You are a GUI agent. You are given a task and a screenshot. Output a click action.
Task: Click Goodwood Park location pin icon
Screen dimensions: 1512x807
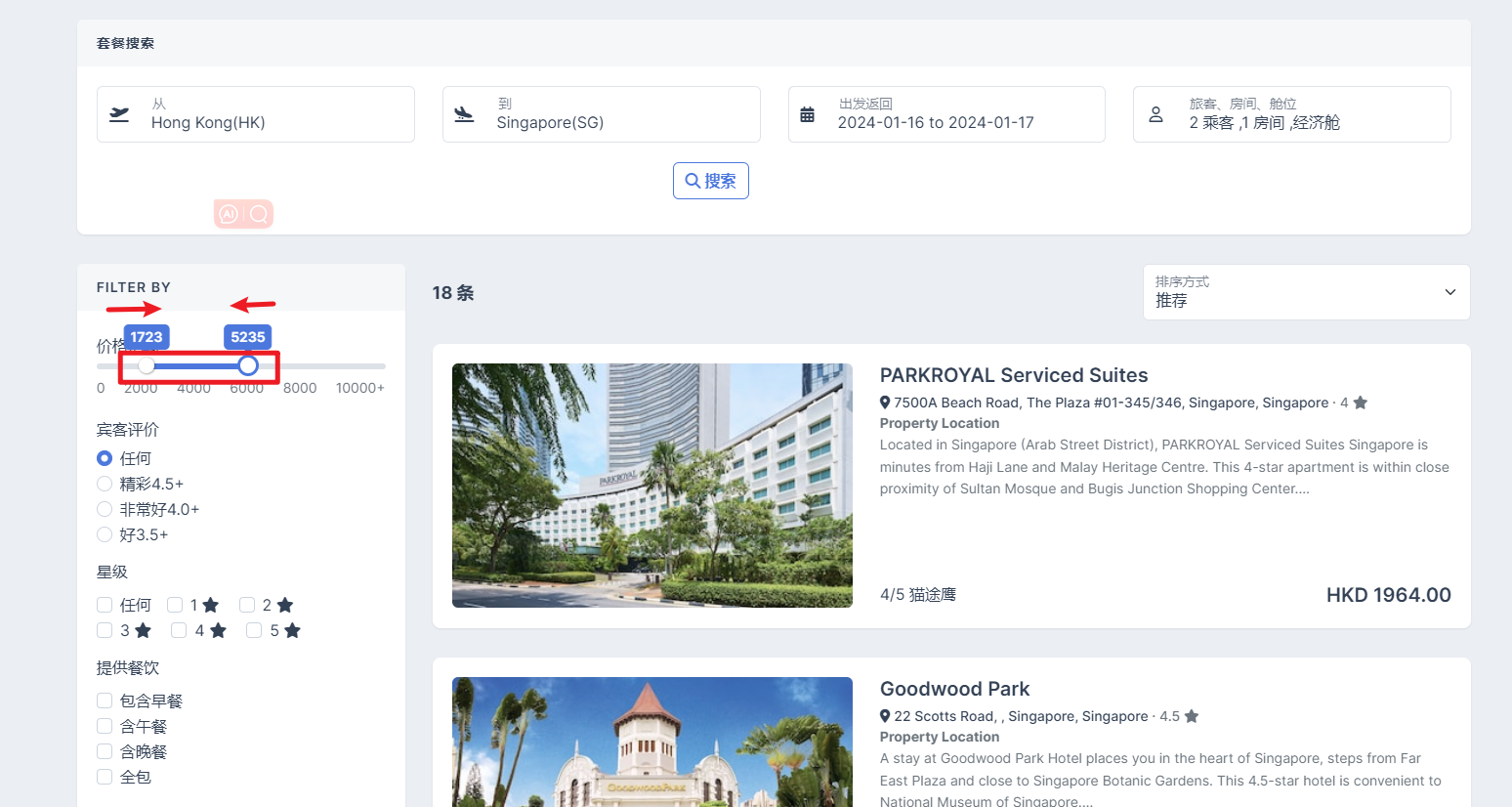pos(885,716)
